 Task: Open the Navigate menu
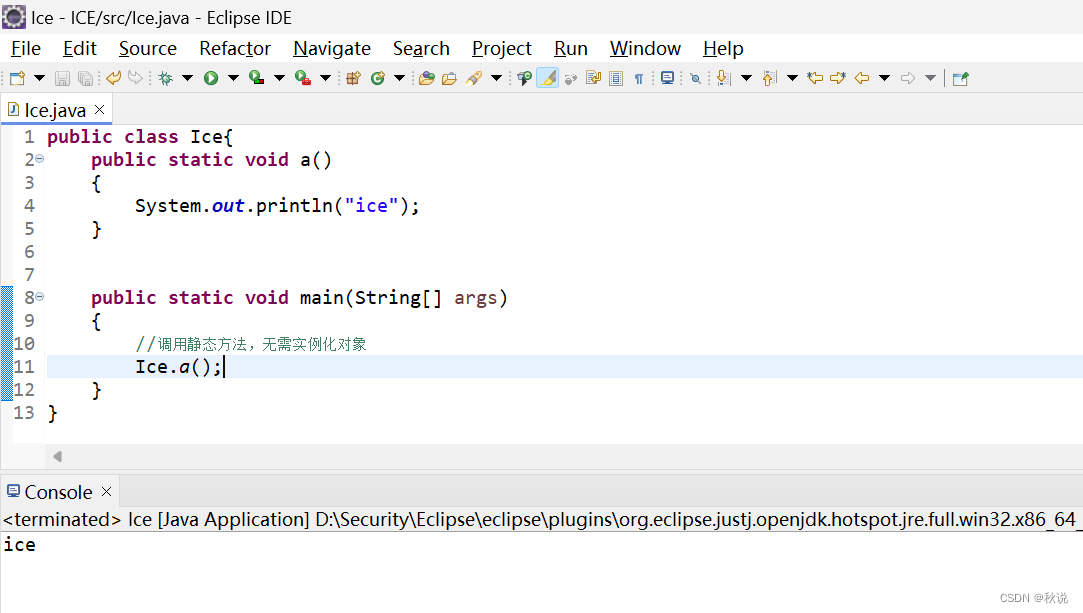(x=332, y=48)
